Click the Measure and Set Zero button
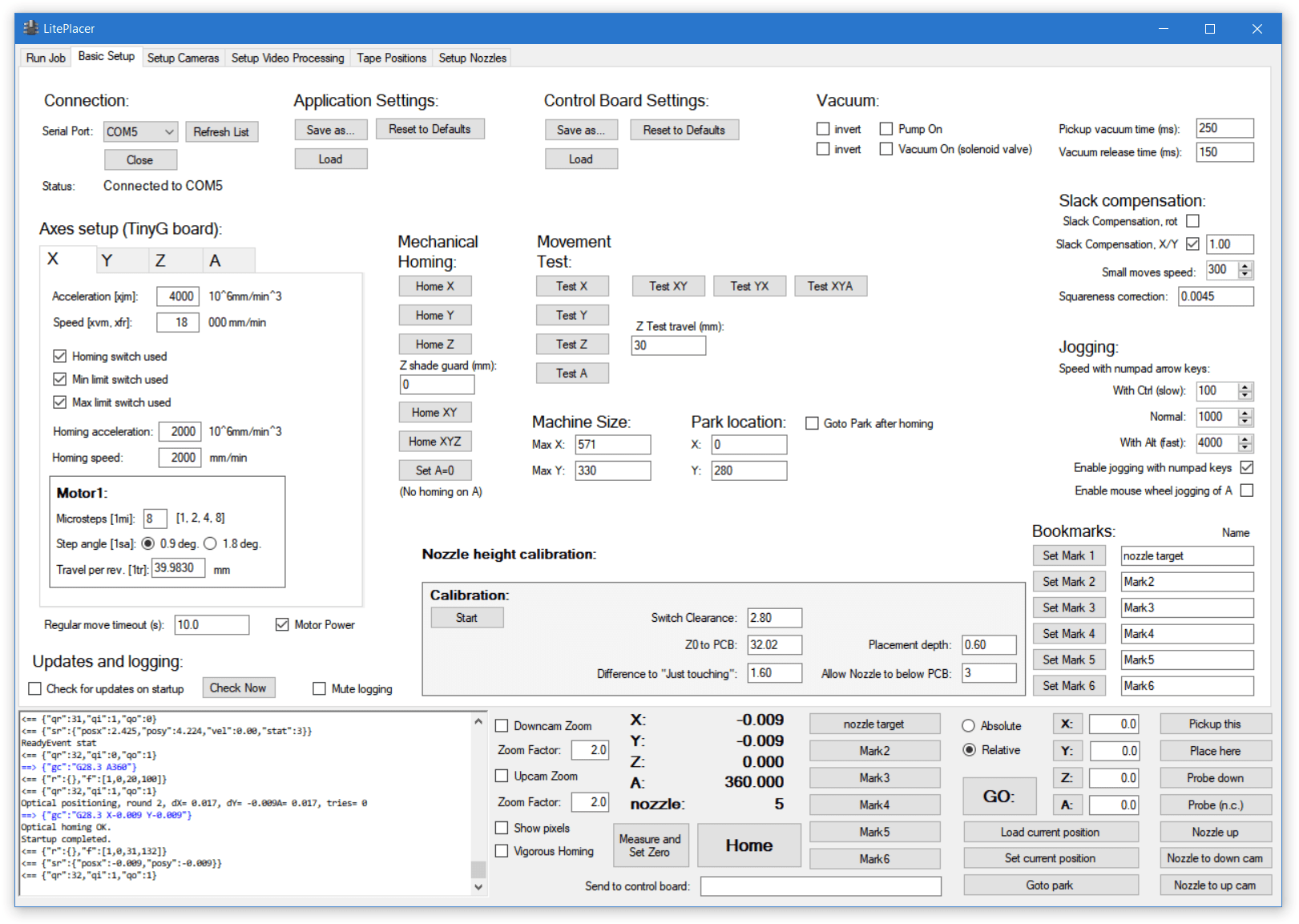The width and height of the screenshot is (1299, 924). click(650, 845)
